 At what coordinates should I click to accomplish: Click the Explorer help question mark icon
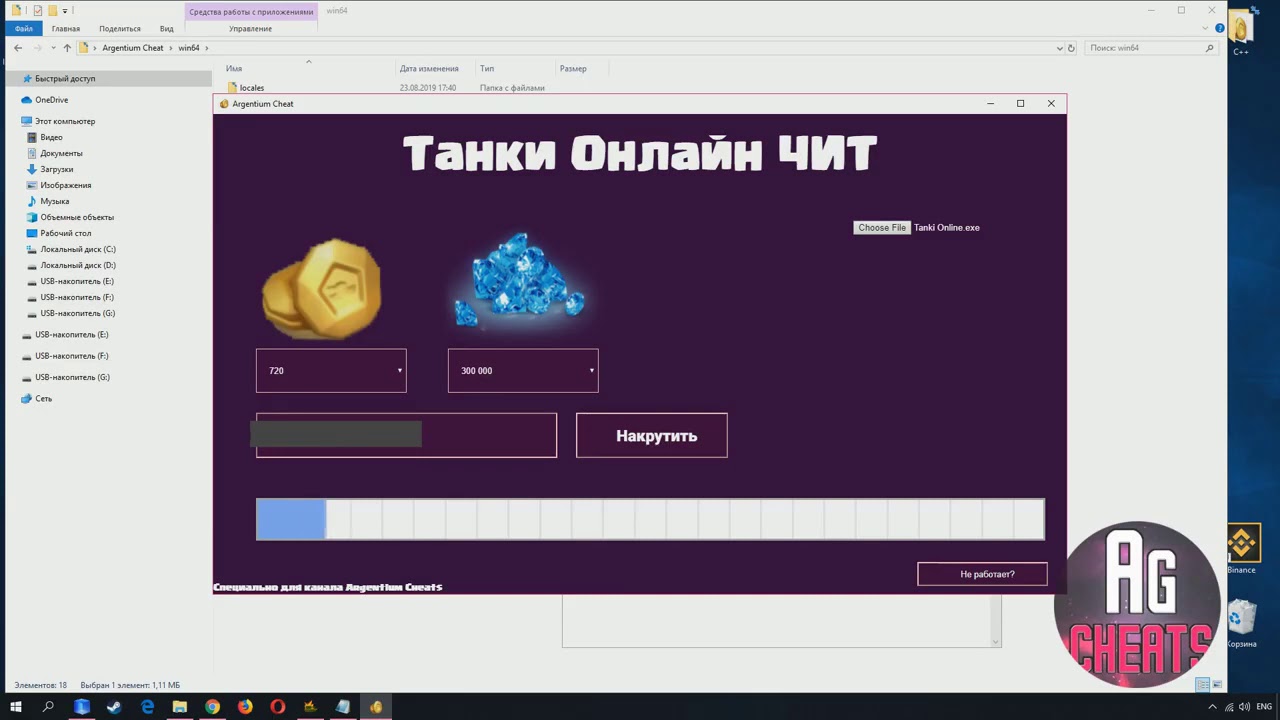[x=1220, y=28]
